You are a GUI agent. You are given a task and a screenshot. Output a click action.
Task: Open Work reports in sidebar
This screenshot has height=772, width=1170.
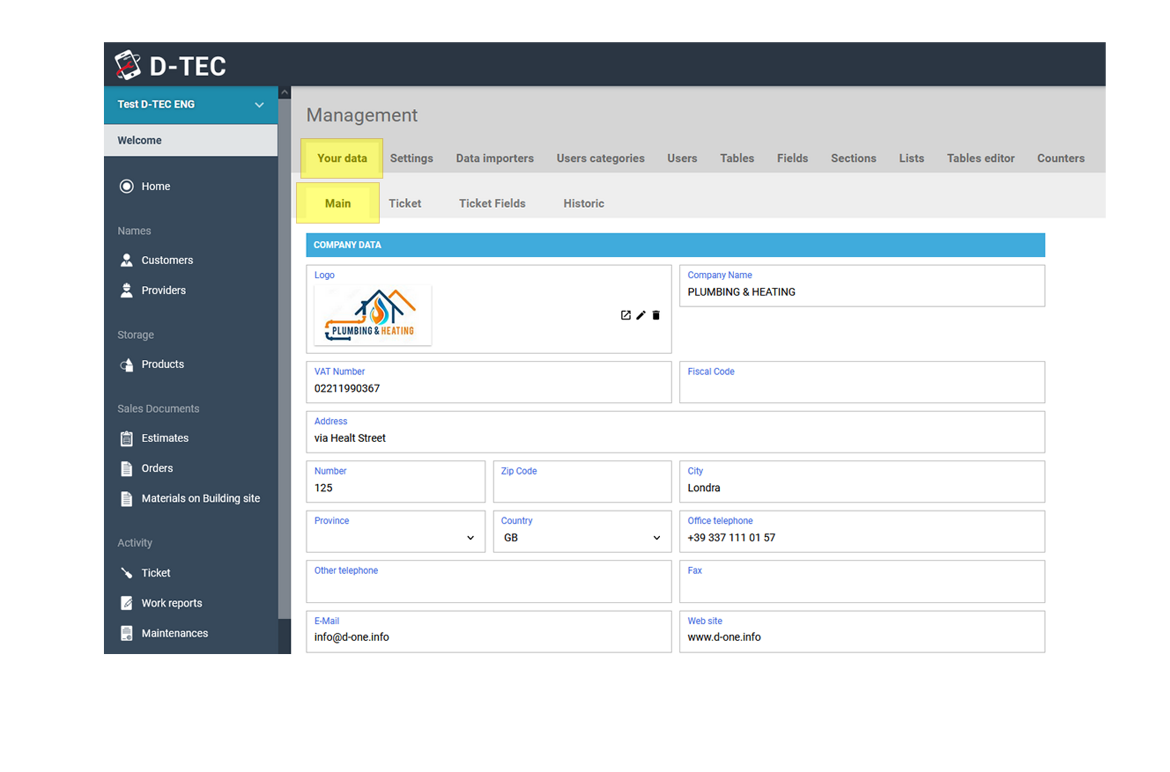pos(171,603)
